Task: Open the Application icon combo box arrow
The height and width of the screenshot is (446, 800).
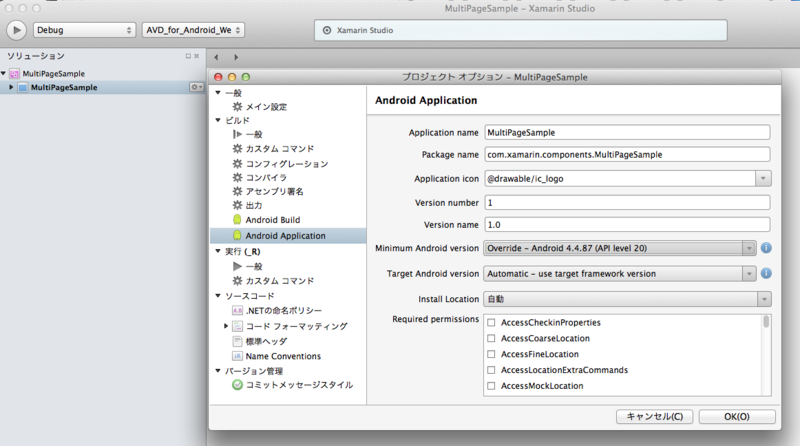Action: tap(763, 179)
